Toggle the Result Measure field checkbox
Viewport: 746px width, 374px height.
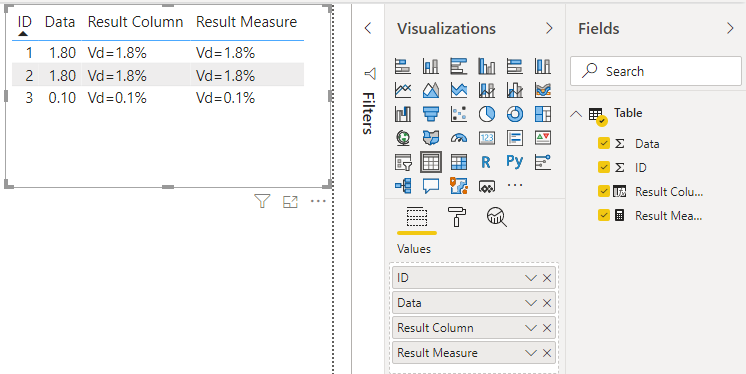tap(604, 215)
